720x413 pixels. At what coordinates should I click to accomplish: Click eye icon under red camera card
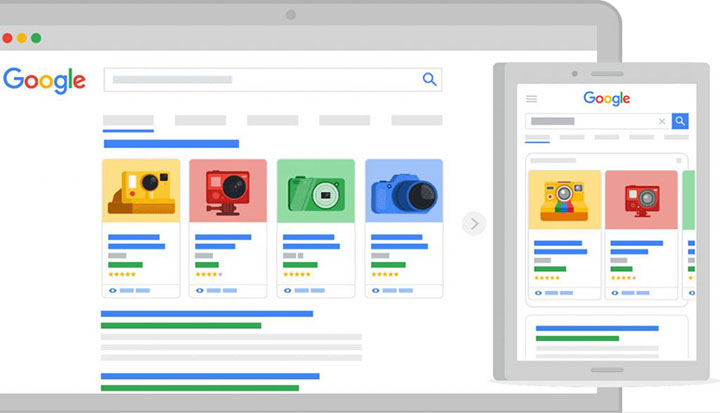coord(199,290)
